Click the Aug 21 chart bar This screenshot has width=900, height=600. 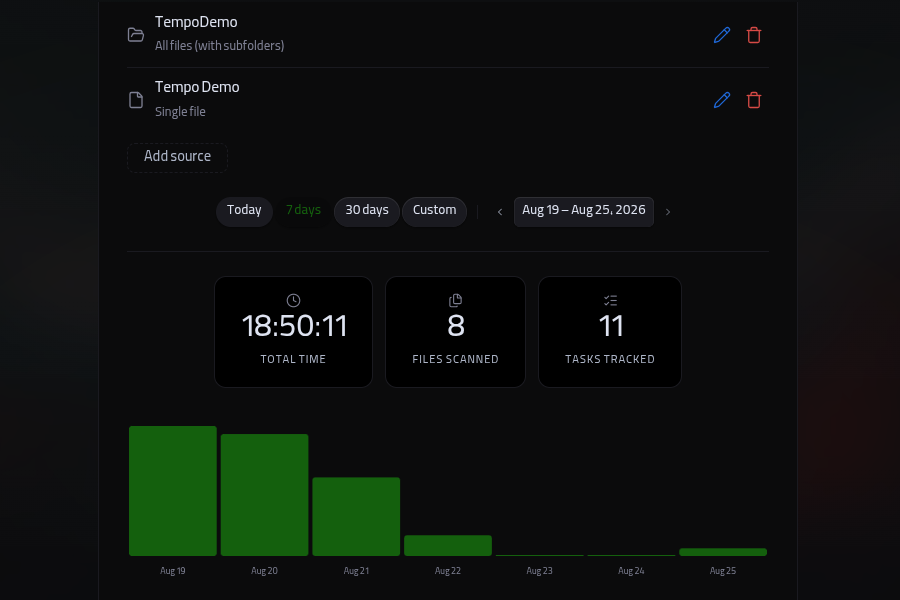pyautogui.click(x=356, y=516)
